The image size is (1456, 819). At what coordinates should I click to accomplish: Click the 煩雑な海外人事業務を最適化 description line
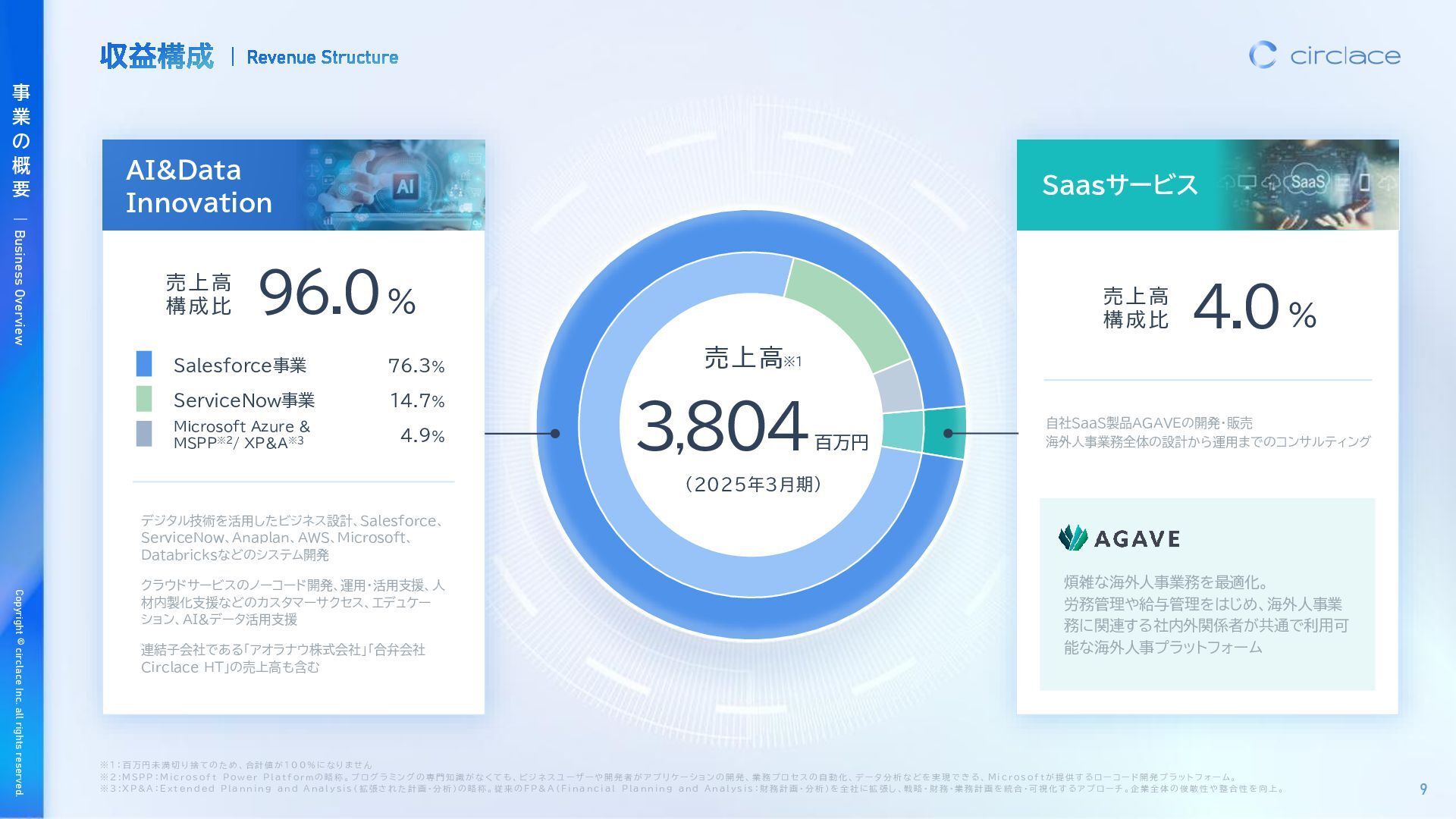click(x=1166, y=582)
